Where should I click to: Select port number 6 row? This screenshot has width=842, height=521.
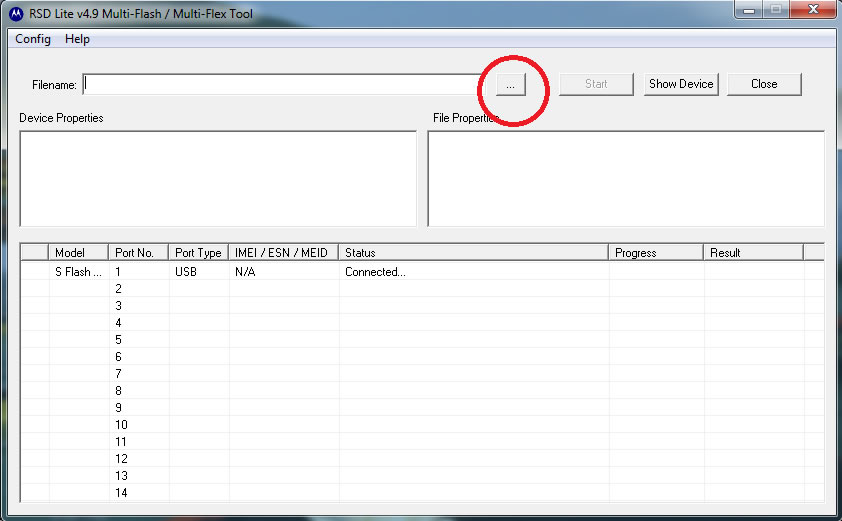point(422,357)
